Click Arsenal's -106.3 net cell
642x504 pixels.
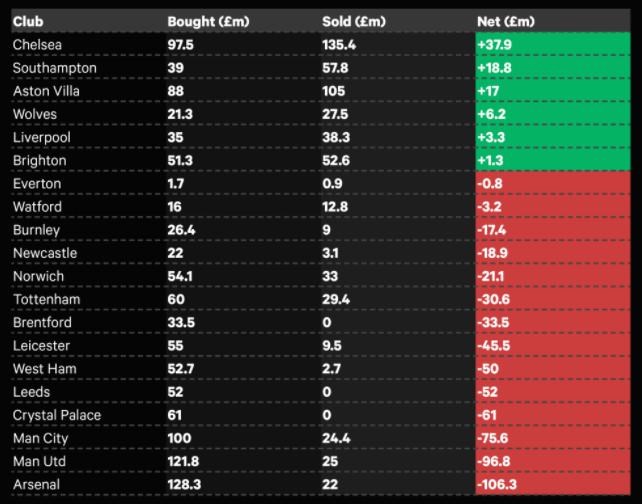[556, 484]
